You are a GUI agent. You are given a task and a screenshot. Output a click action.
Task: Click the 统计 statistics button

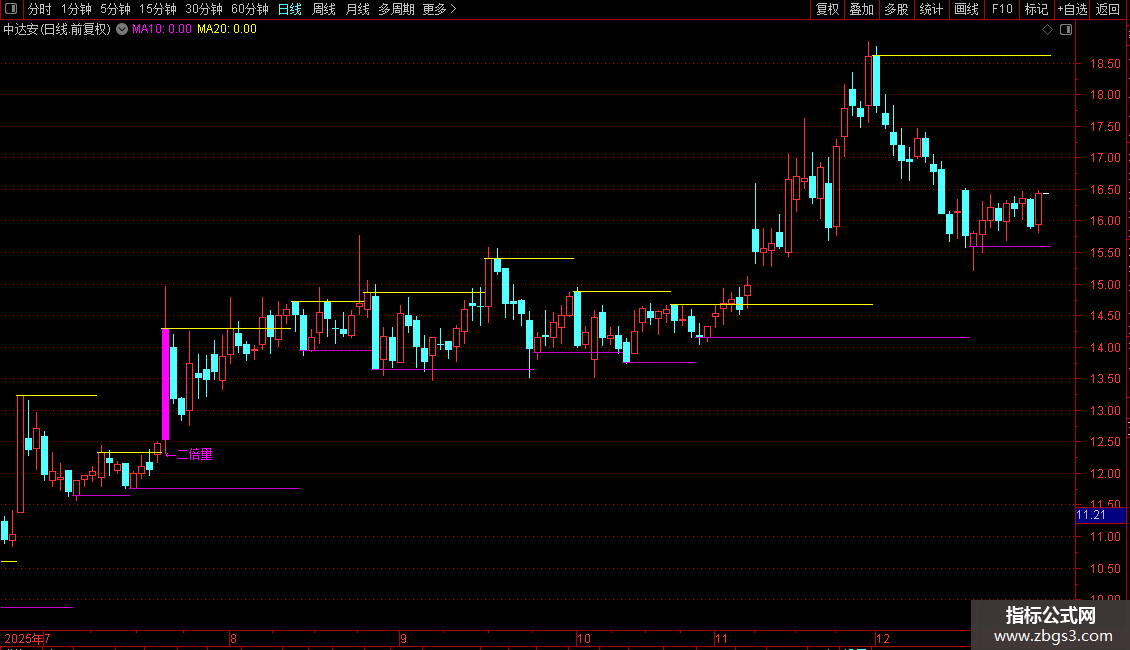931,9
